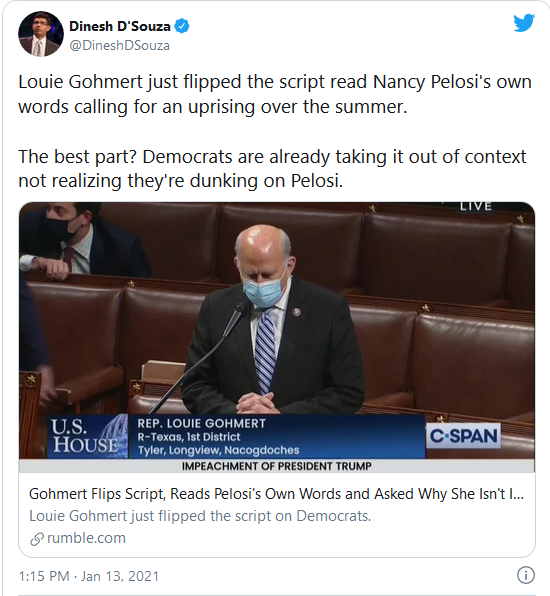This screenshot has width=550, height=596.
Task: Click the 1:15 PM · Jan 13, 2021 timestamp
Action: coord(89,576)
